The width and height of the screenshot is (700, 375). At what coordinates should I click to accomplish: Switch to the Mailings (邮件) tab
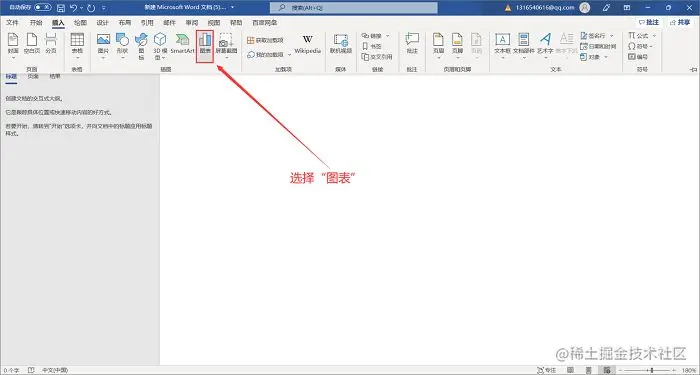point(169,22)
